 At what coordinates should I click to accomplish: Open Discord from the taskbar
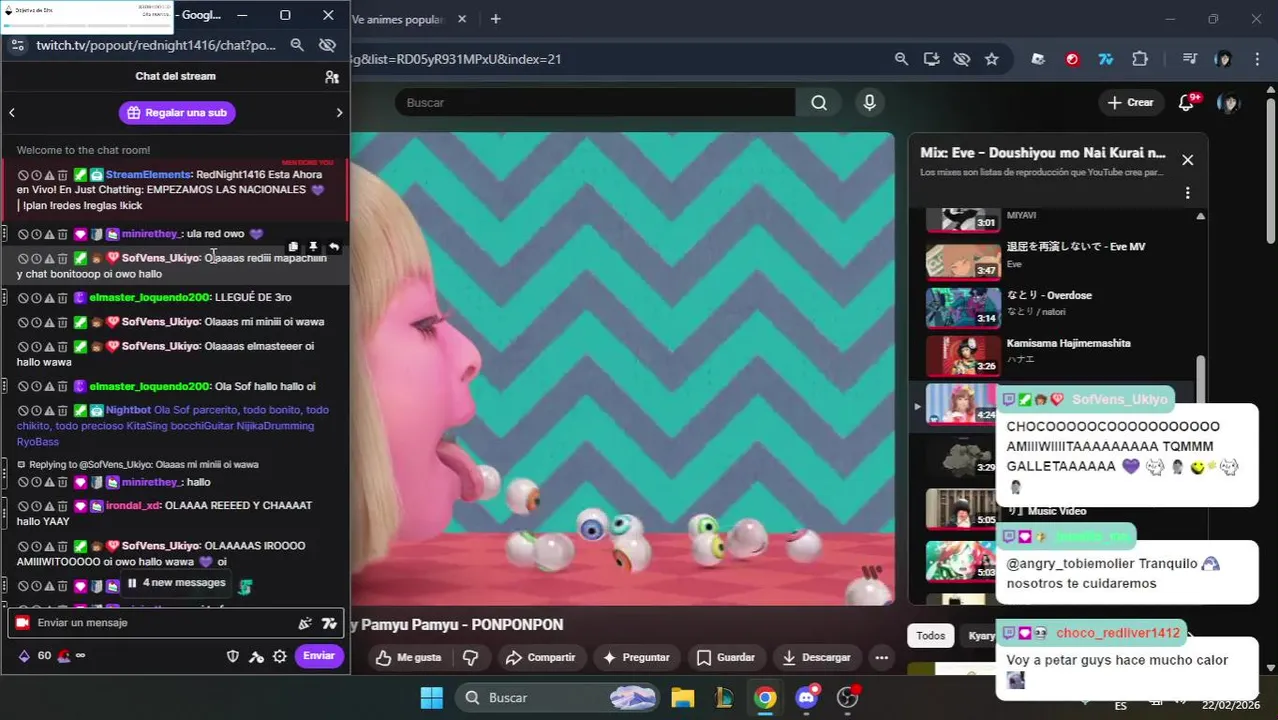(x=807, y=698)
